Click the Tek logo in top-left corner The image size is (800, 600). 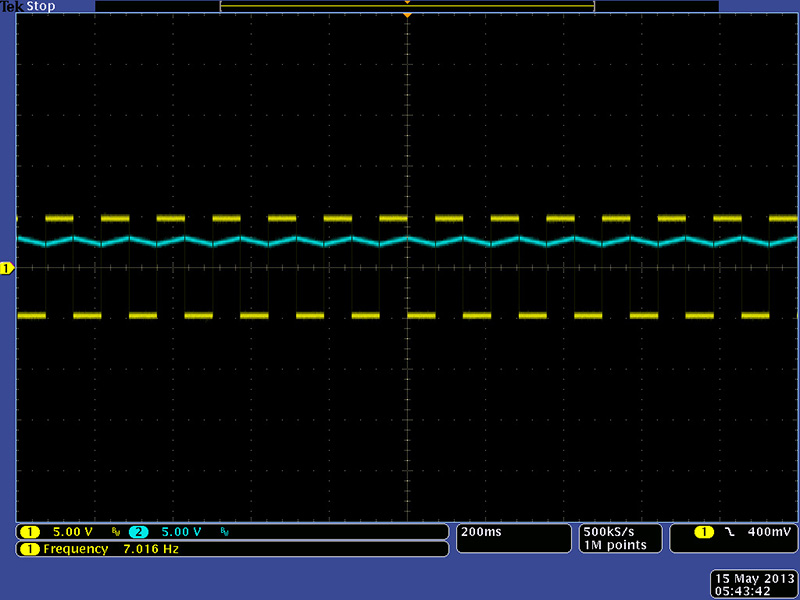(12, 6)
